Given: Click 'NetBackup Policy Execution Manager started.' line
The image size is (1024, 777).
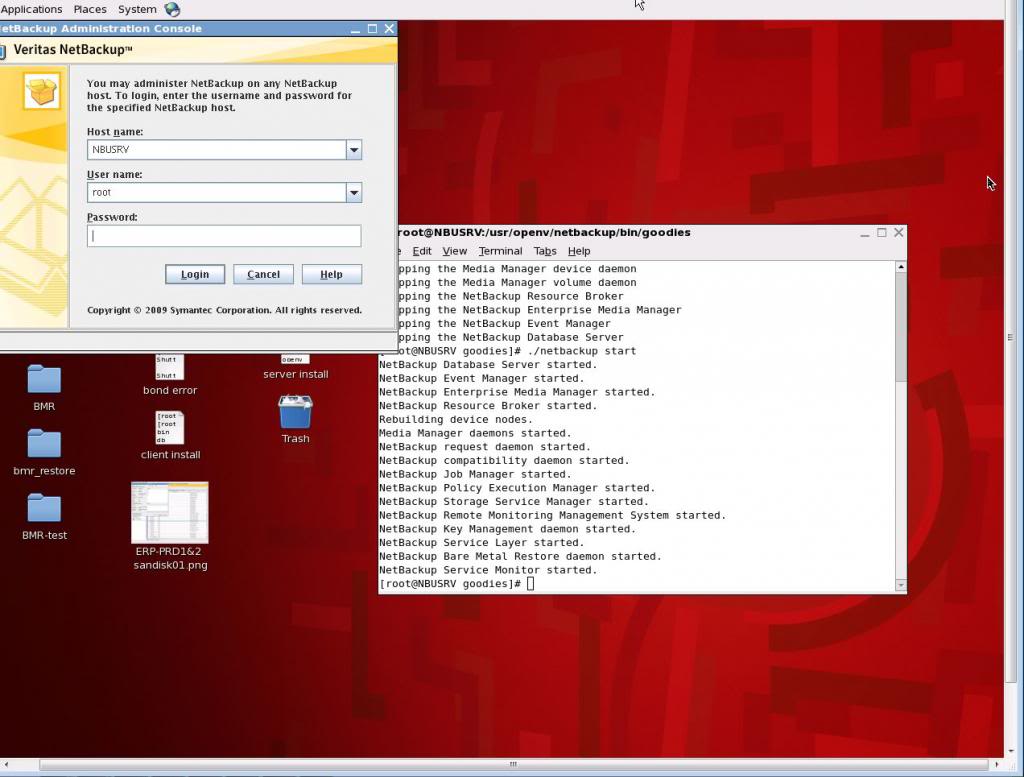Looking at the screenshot, I should (517, 488).
